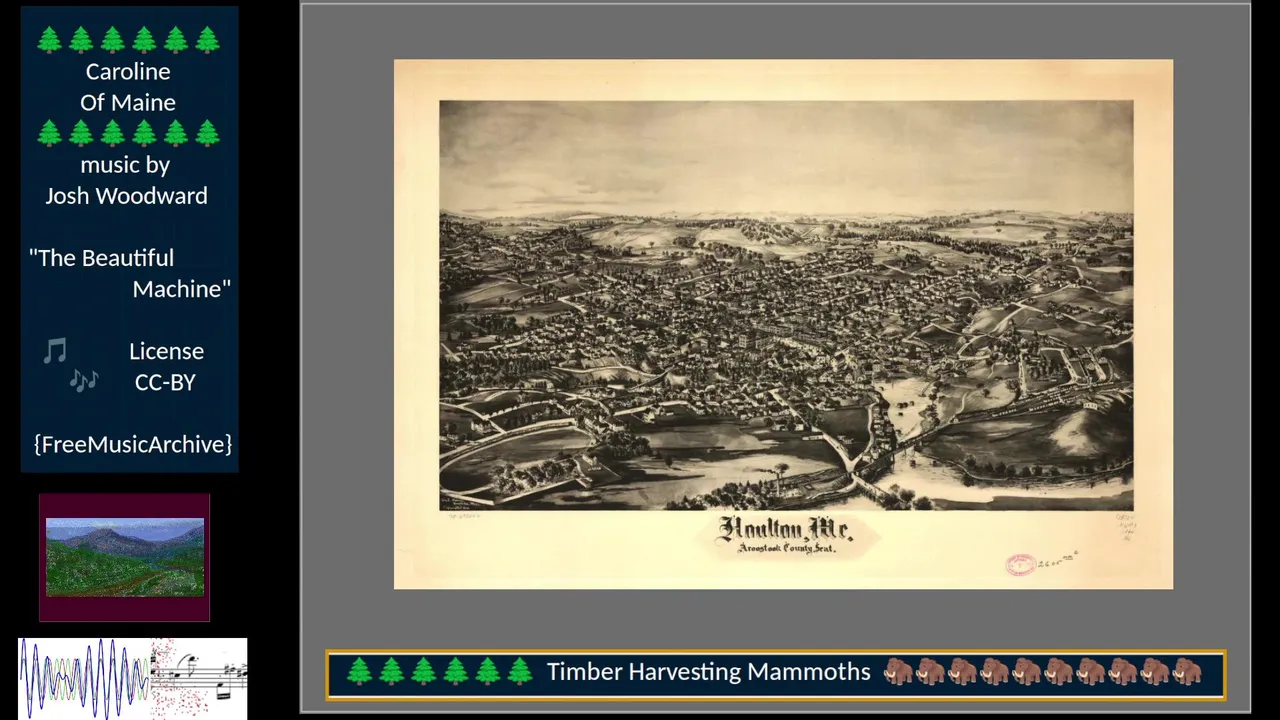1280x720 pixels.
Task: Click the red circular library stamp on the map
Action: coord(1020,565)
